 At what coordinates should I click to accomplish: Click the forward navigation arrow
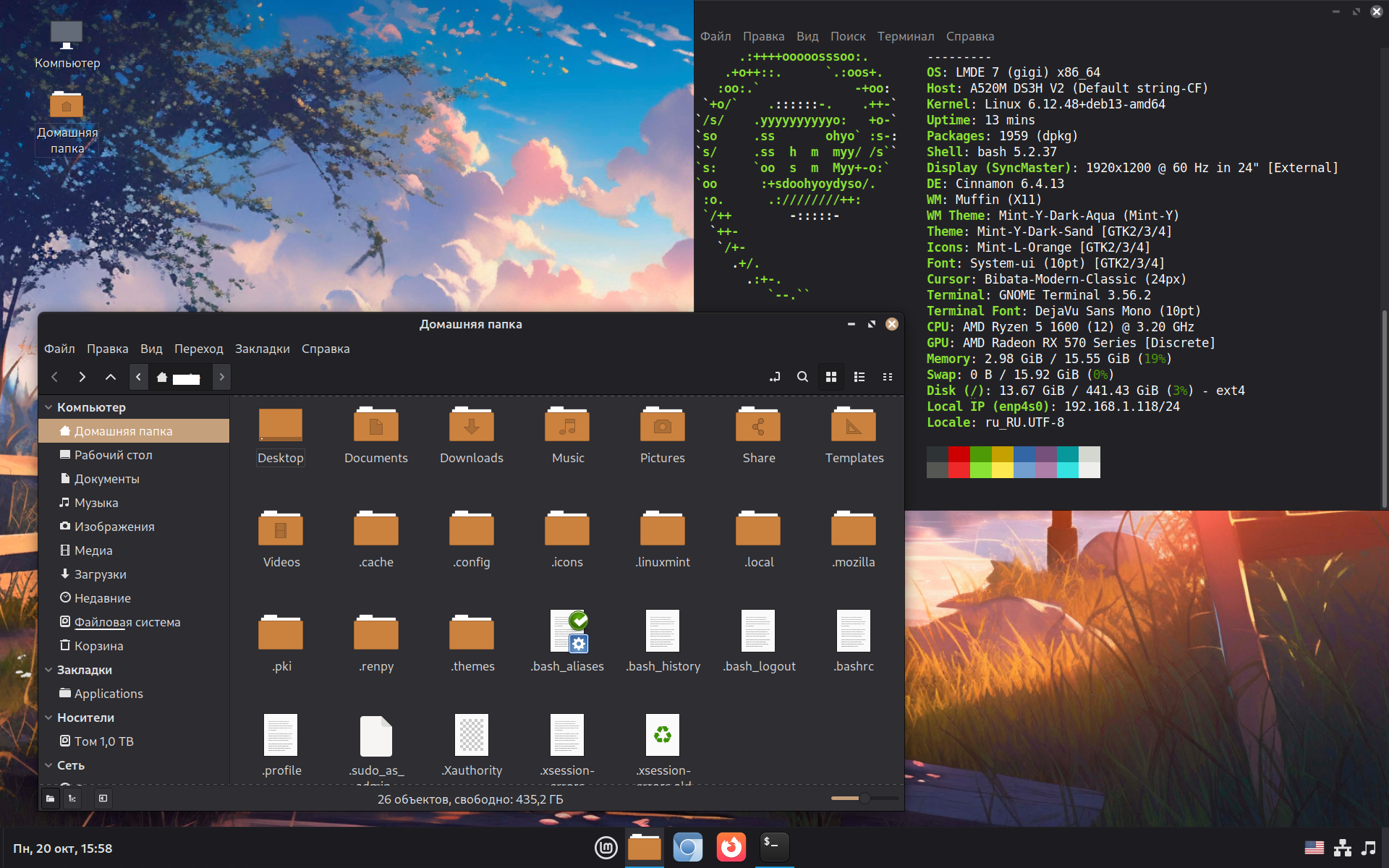[82, 377]
